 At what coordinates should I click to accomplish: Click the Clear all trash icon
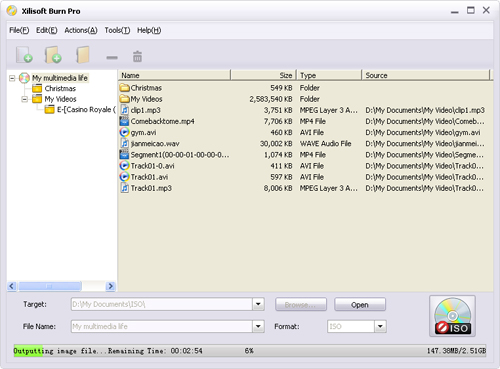click(x=137, y=56)
